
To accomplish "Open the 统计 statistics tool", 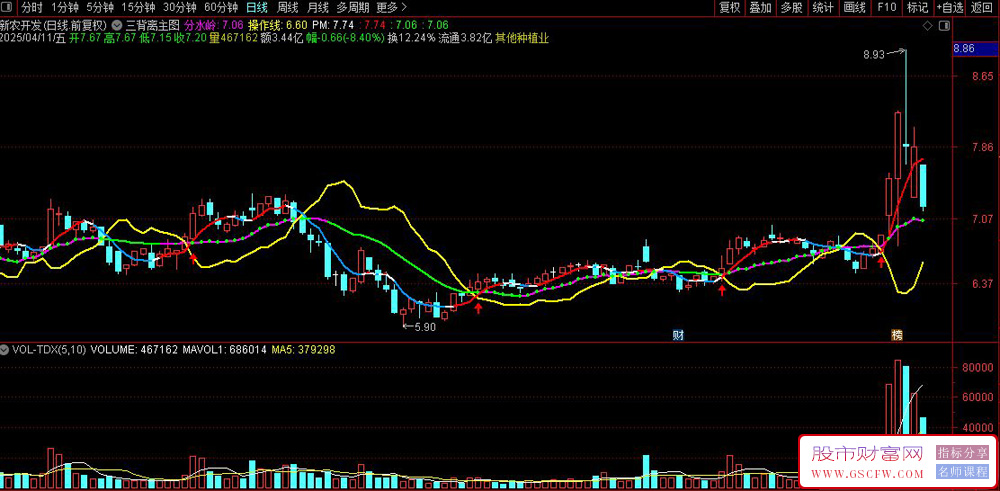I will click(x=823, y=8).
